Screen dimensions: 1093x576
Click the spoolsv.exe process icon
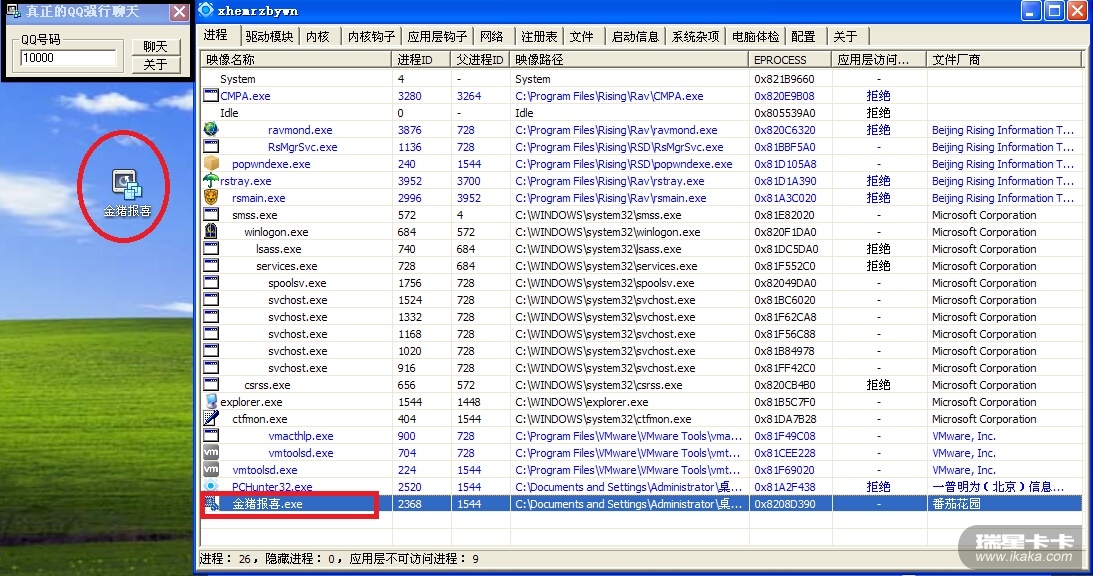[211, 282]
